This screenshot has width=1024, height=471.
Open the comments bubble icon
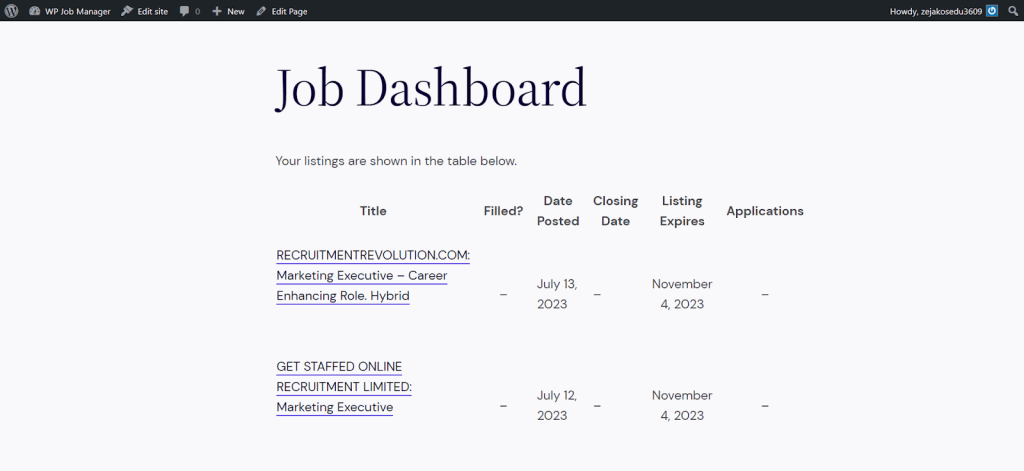click(185, 11)
